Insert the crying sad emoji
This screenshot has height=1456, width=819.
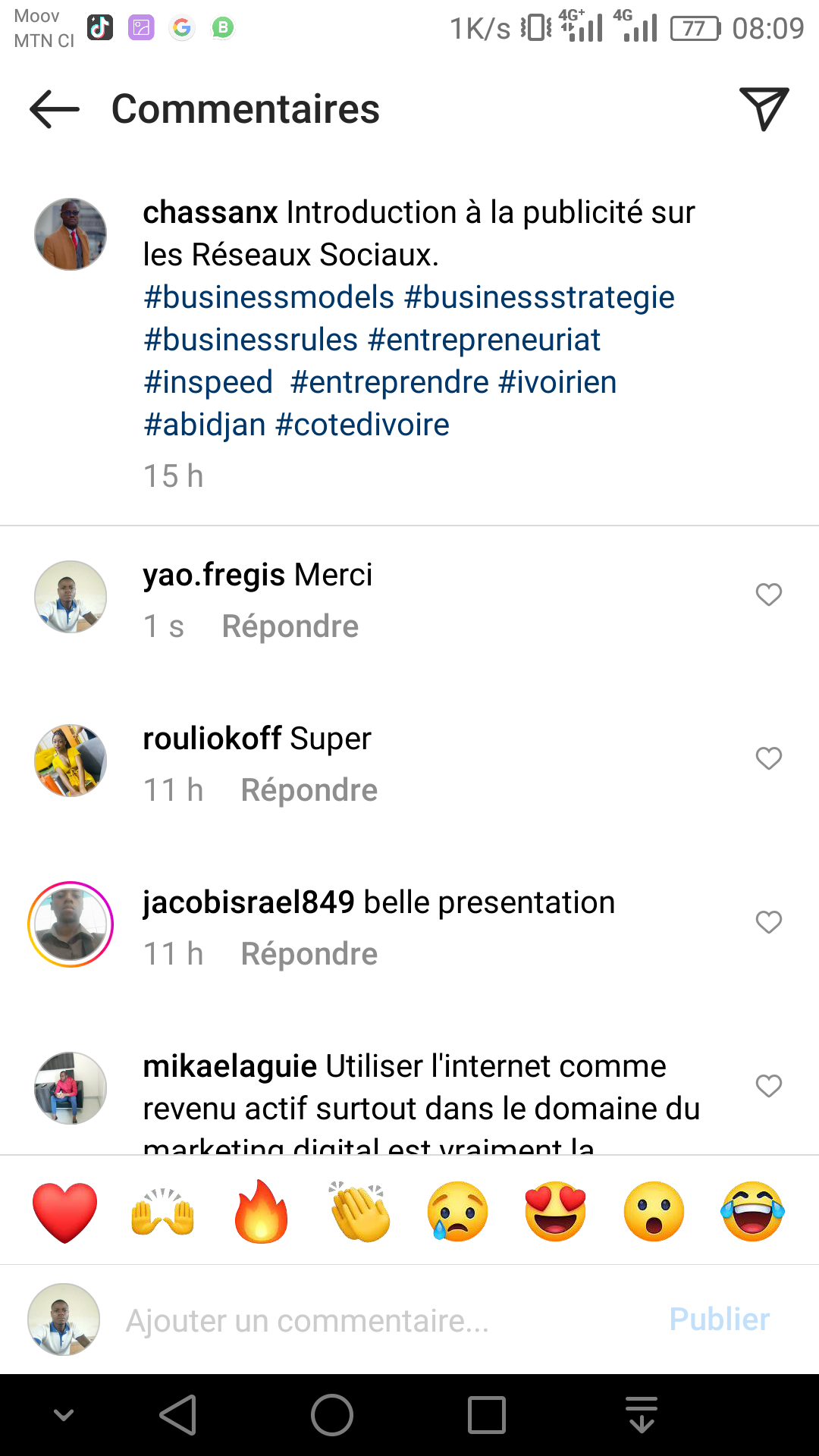(x=458, y=1212)
